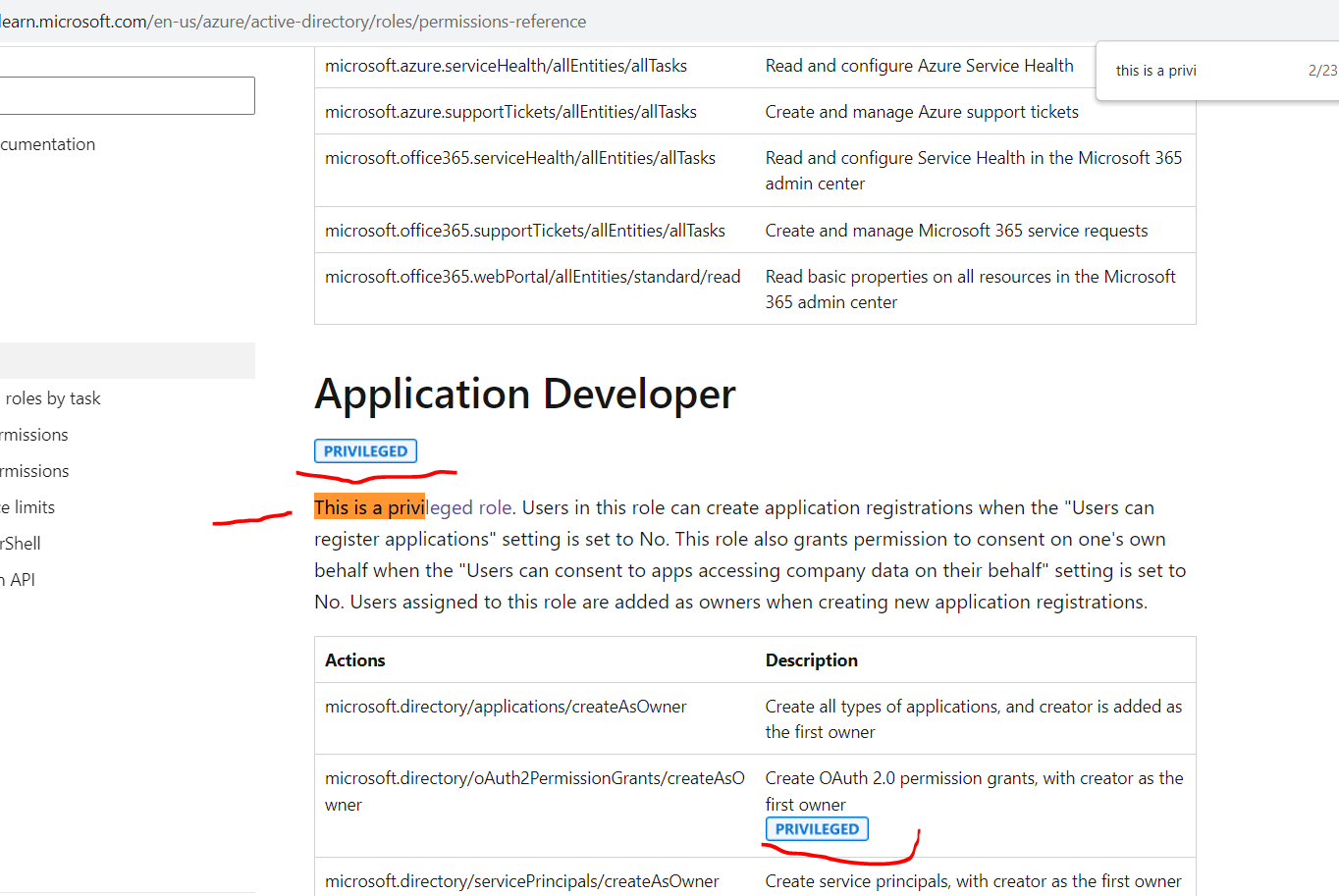The image size is (1339, 896).
Task: Click the highlighted 'This is a privi' search match
Action: coord(368,507)
